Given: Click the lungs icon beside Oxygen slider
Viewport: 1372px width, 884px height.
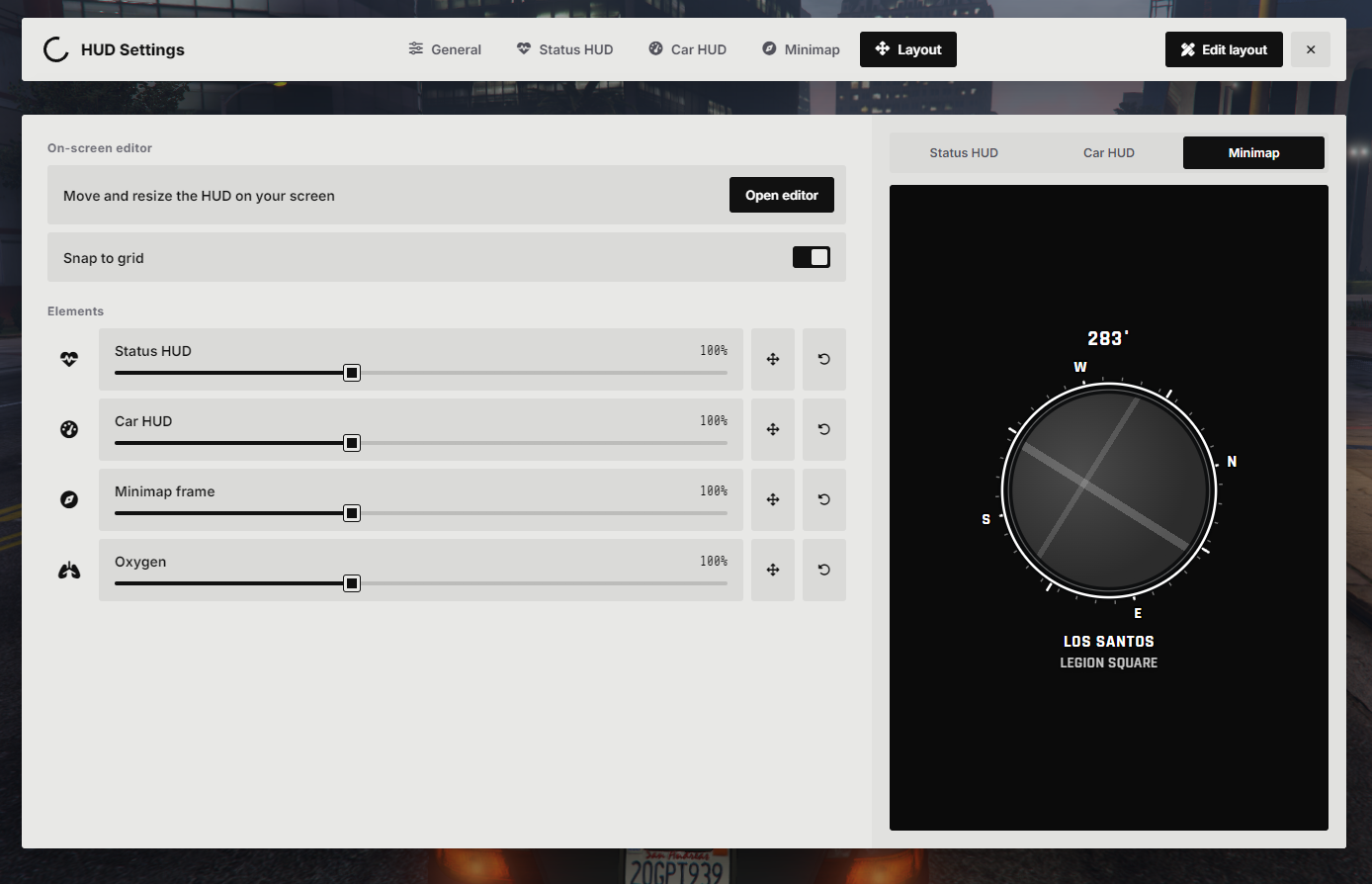Looking at the screenshot, I should pyautogui.click(x=69, y=571).
